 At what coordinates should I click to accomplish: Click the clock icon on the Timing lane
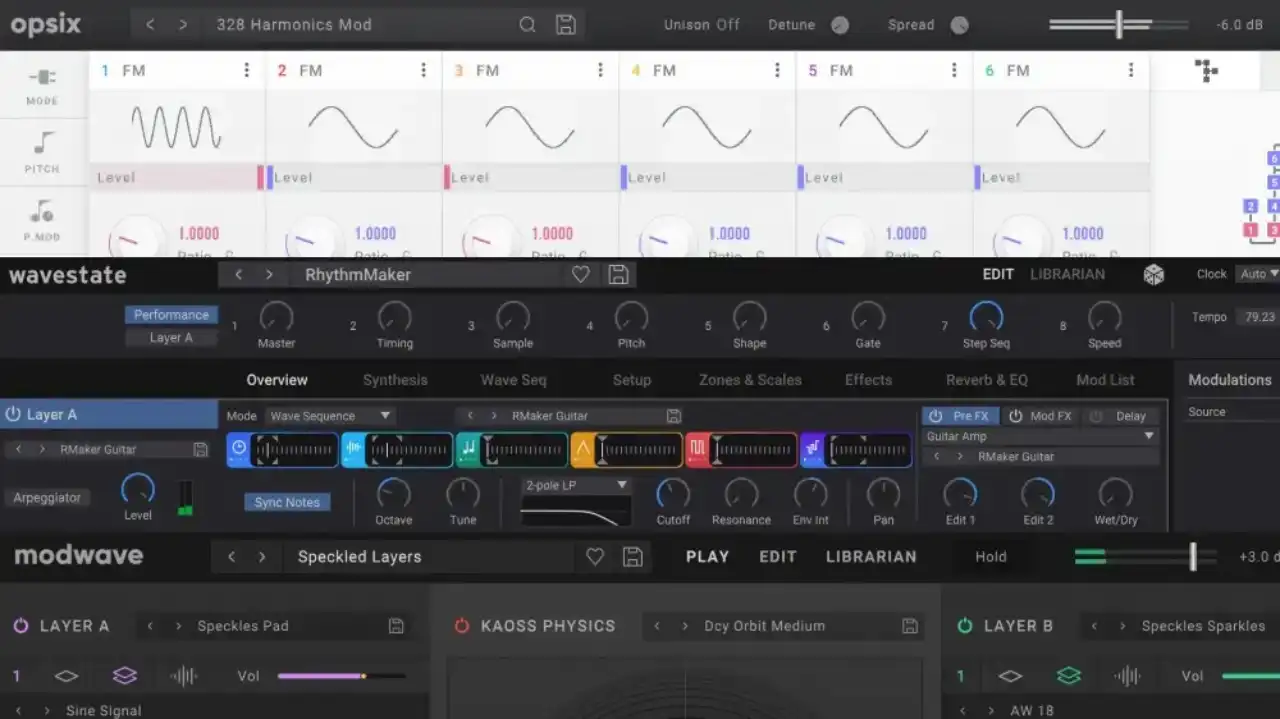pos(238,450)
